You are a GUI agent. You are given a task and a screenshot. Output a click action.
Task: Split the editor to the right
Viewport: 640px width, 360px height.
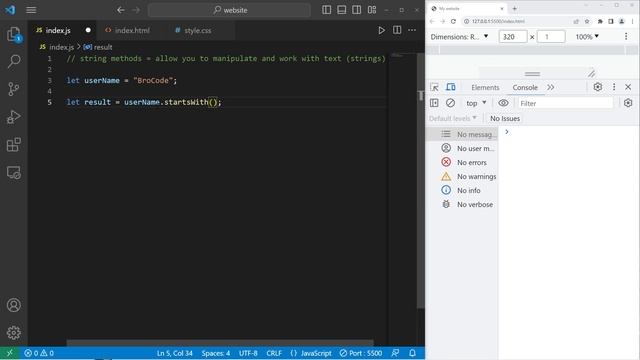coord(397,30)
